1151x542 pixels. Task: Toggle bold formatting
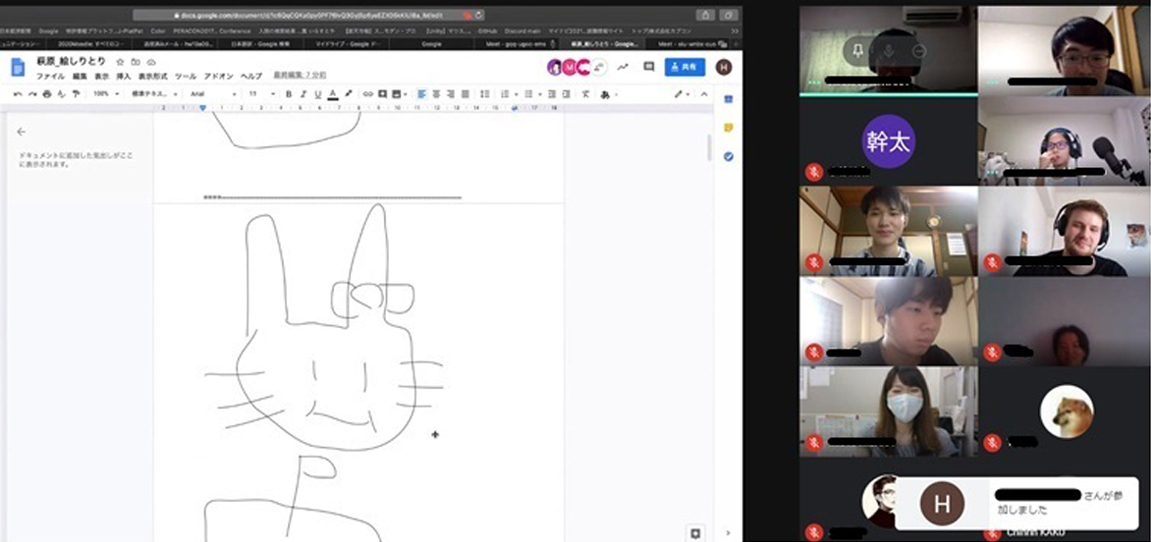(289, 94)
